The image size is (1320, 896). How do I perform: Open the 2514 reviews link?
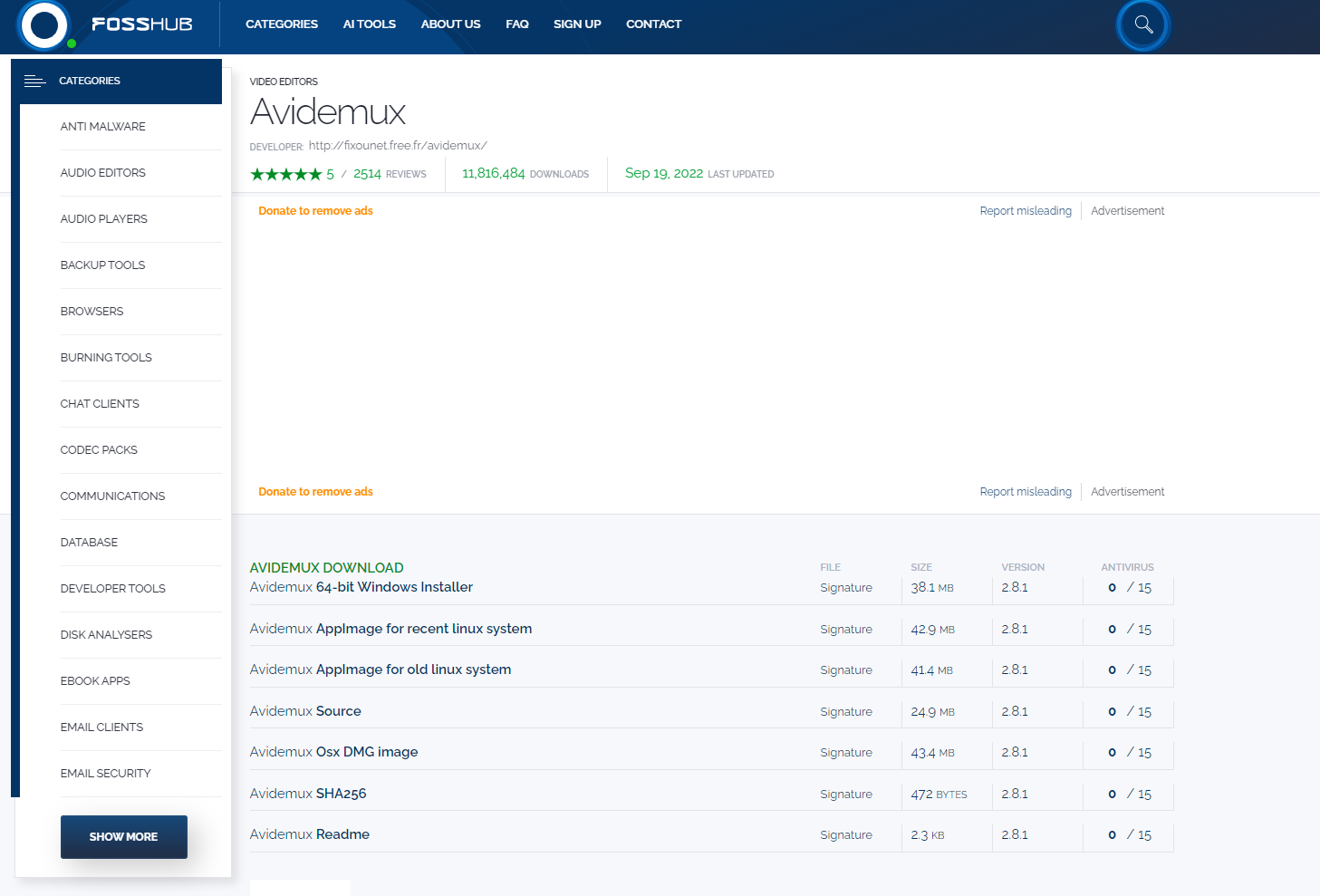(390, 174)
